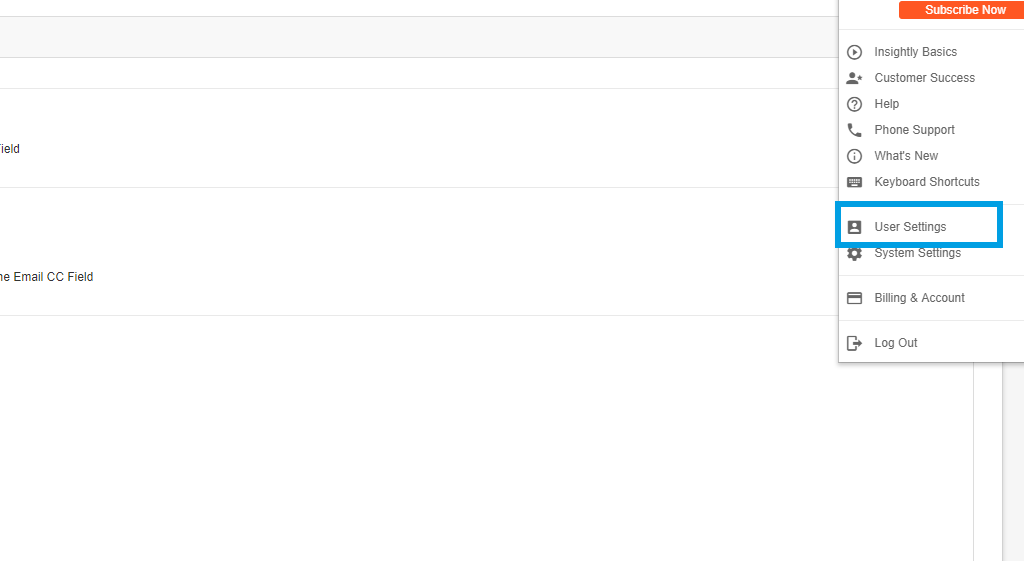Open the Keyboard Shortcuts menu item

pos(926,182)
